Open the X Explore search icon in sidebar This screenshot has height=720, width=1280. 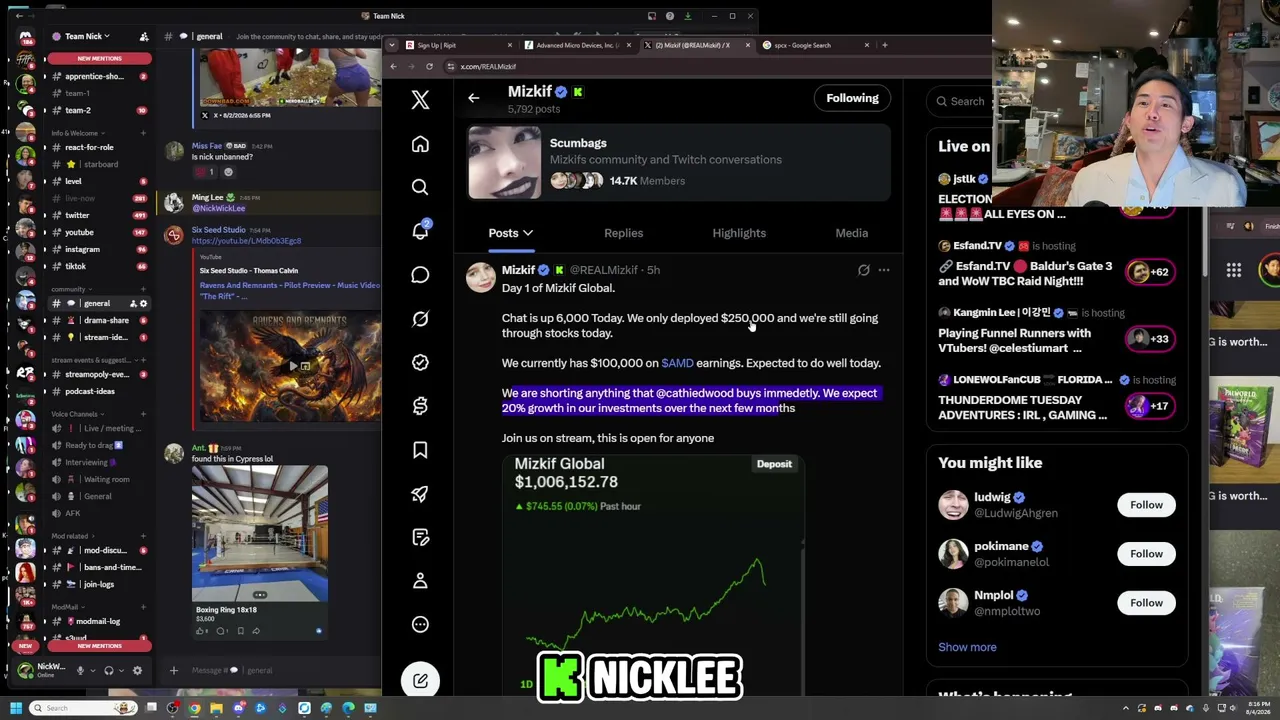[420, 187]
